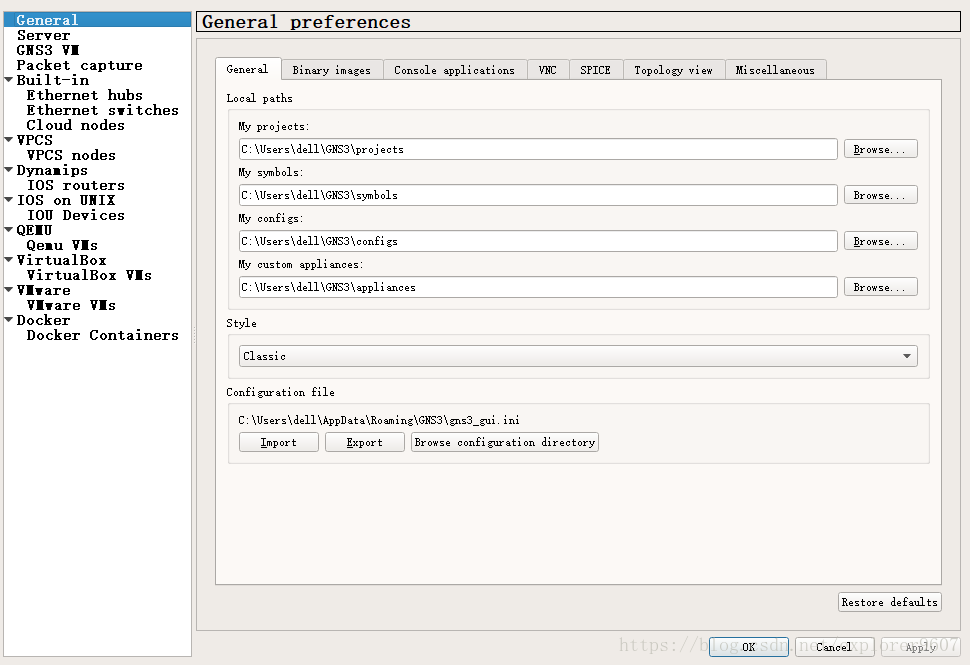This screenshot has width=970, height=665.
Task: Open the GNS3 VM preferences page
Action: click(48, 50)
